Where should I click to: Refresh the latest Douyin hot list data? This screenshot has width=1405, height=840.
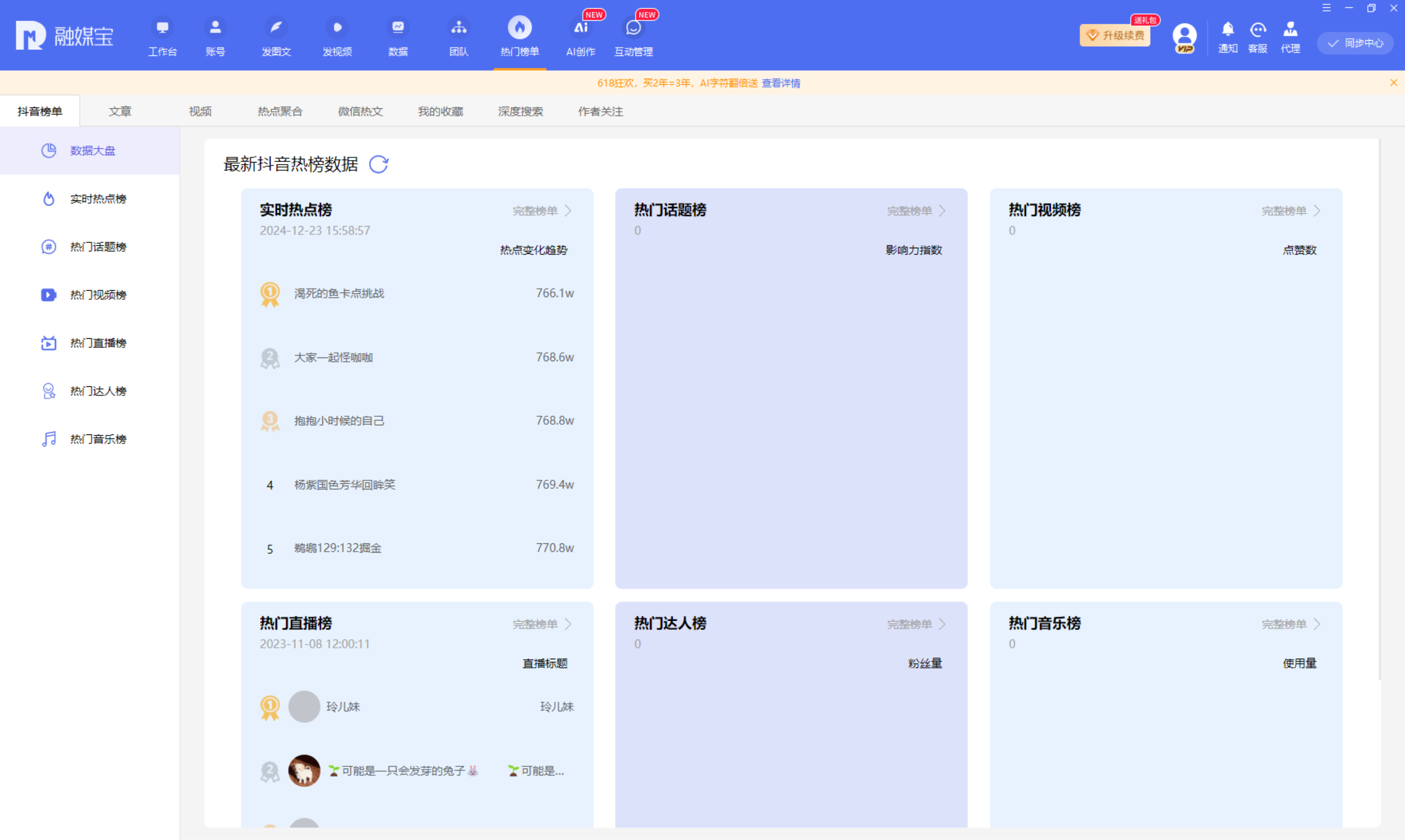379,164
